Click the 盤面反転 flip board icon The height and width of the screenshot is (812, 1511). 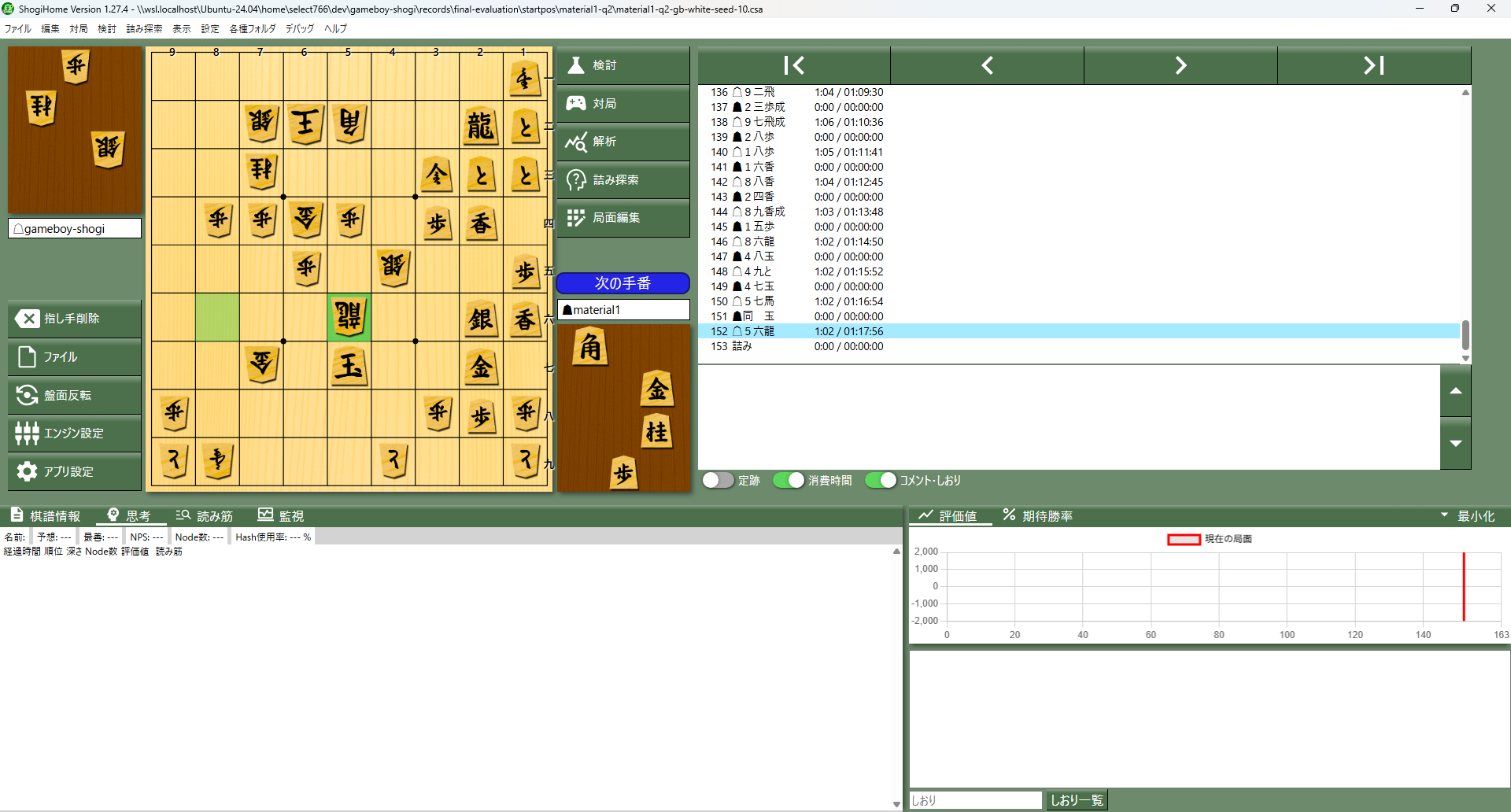pos(27,395)
